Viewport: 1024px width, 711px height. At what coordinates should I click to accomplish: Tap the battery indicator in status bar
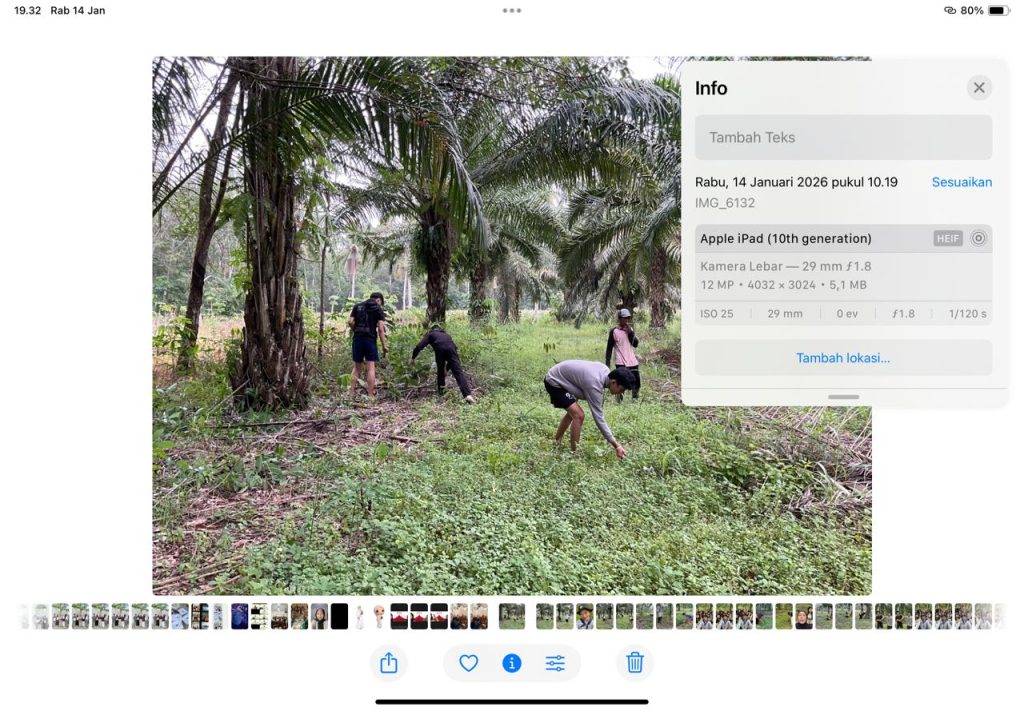click(x=998, y=11)
